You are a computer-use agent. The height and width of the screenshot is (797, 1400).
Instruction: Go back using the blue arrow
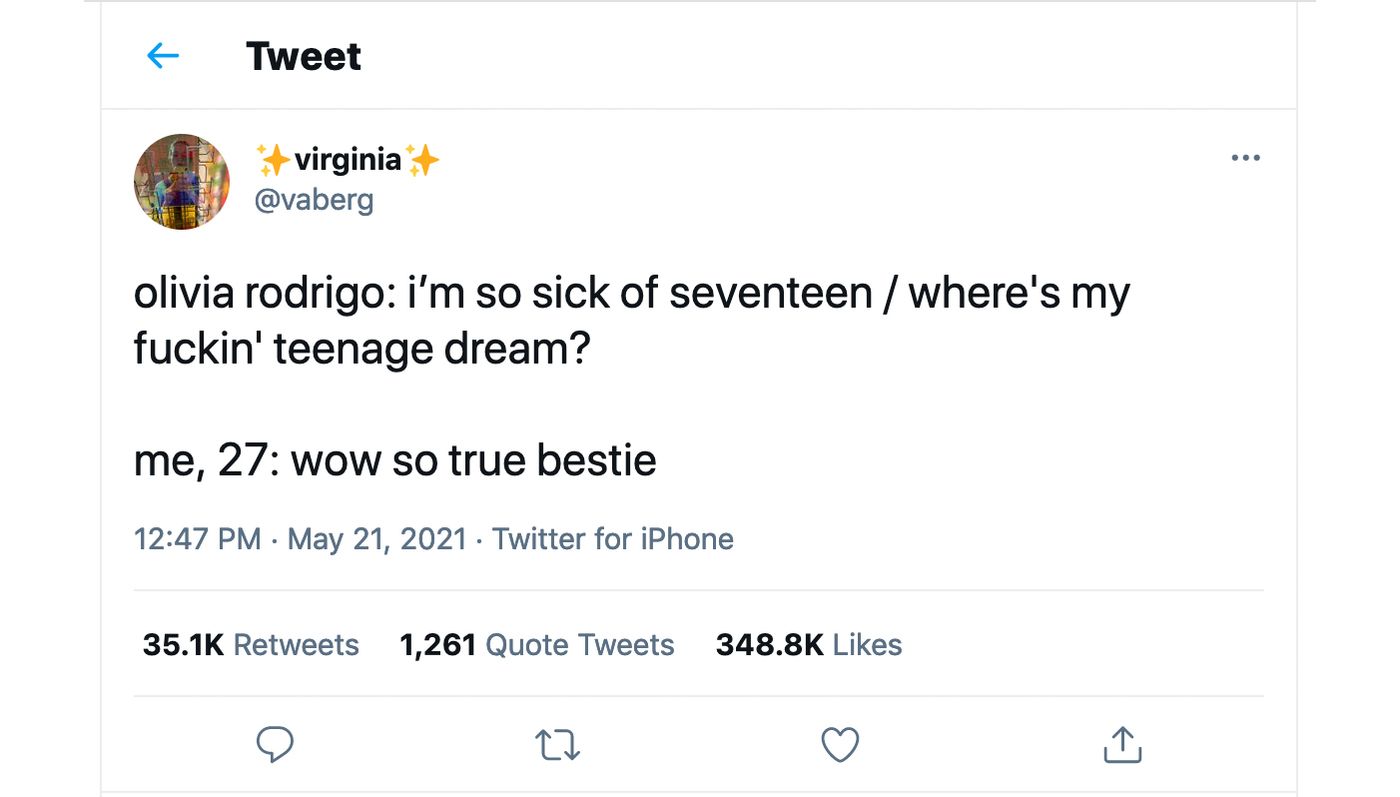pyautogui.click(x=163, y=56)
